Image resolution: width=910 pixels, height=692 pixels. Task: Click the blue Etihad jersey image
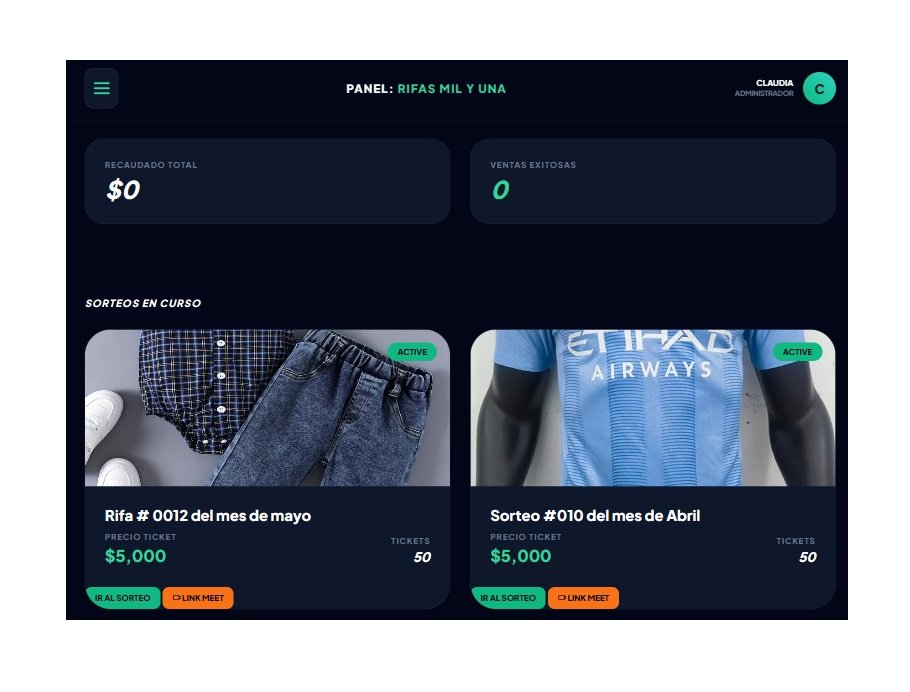tap(653, 408)
